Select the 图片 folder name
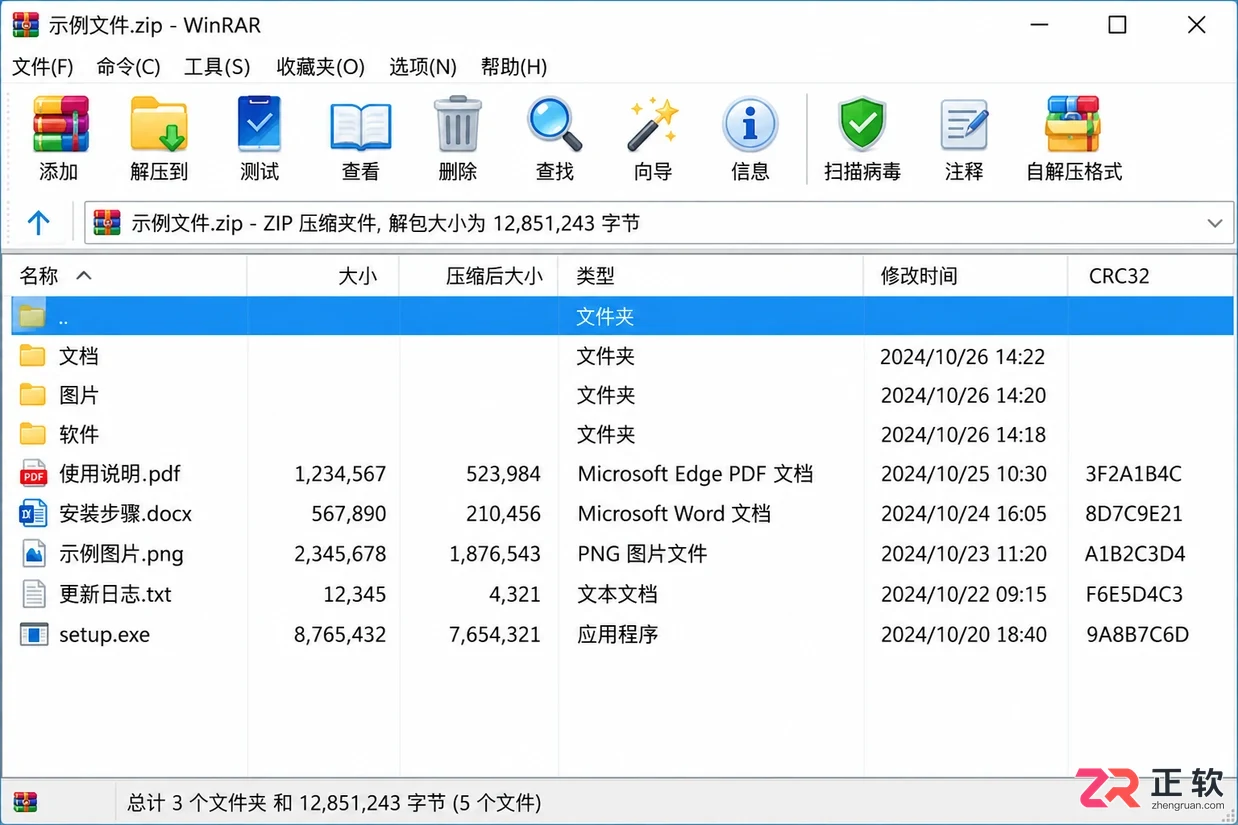 (78, 395)
